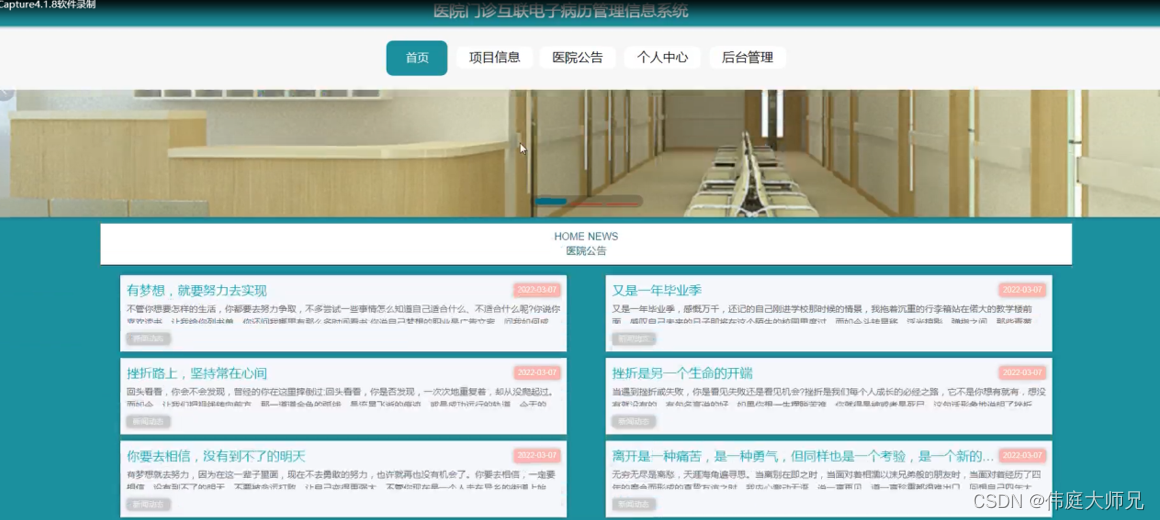Open 医院公告 in the top navigation bar
This screenshot has width=1160, height=520.
click(x=577, y=58)
